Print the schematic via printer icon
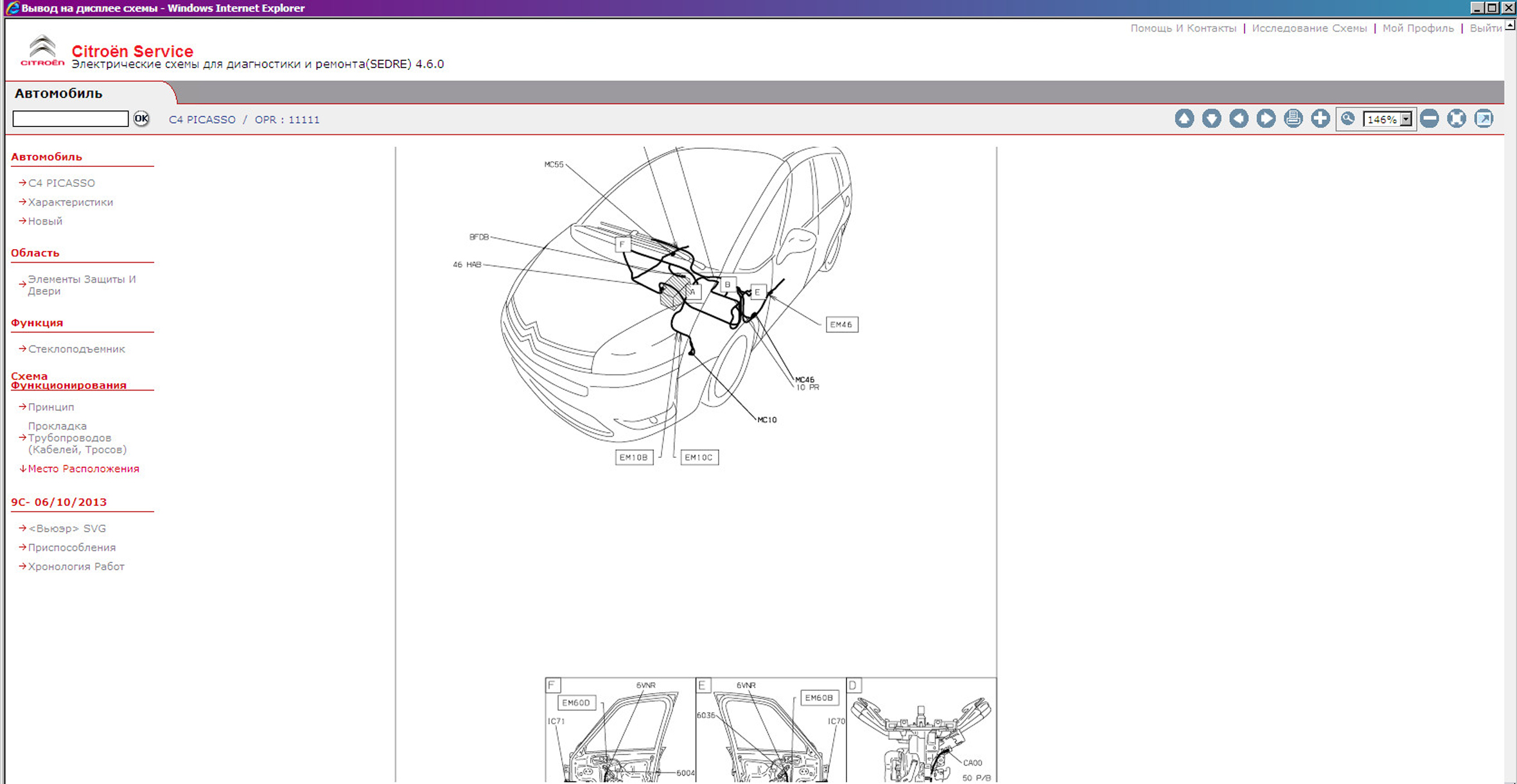 point(1293,119)
